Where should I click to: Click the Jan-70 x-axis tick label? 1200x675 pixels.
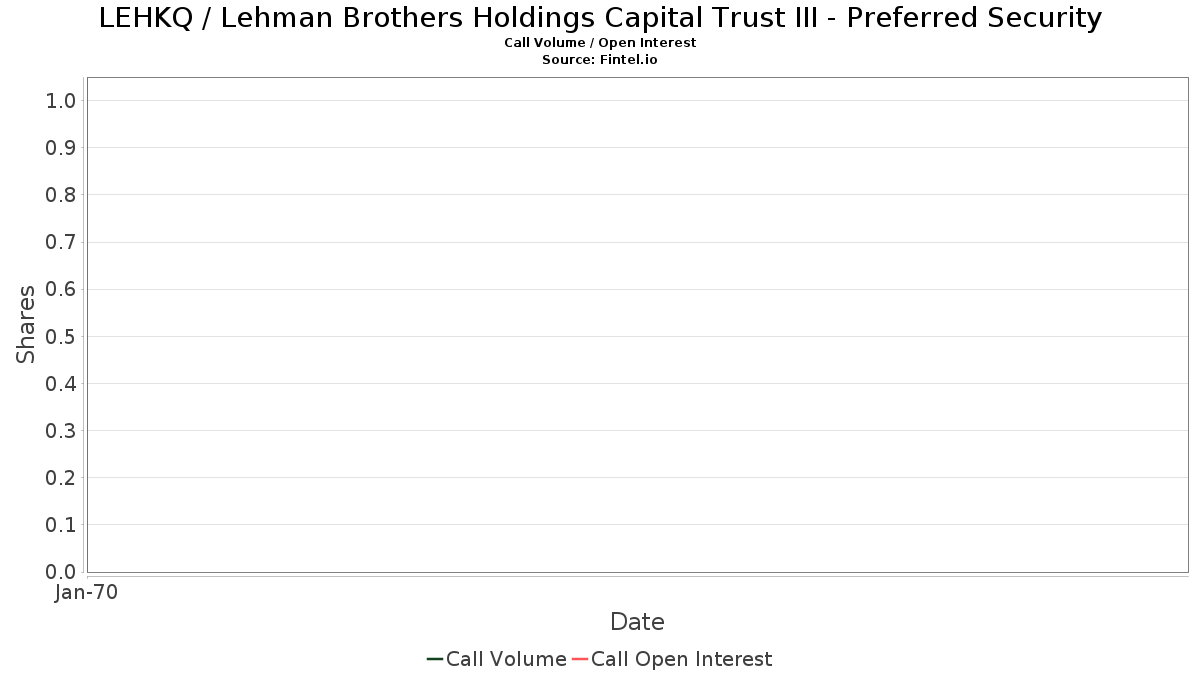point(87,593)
